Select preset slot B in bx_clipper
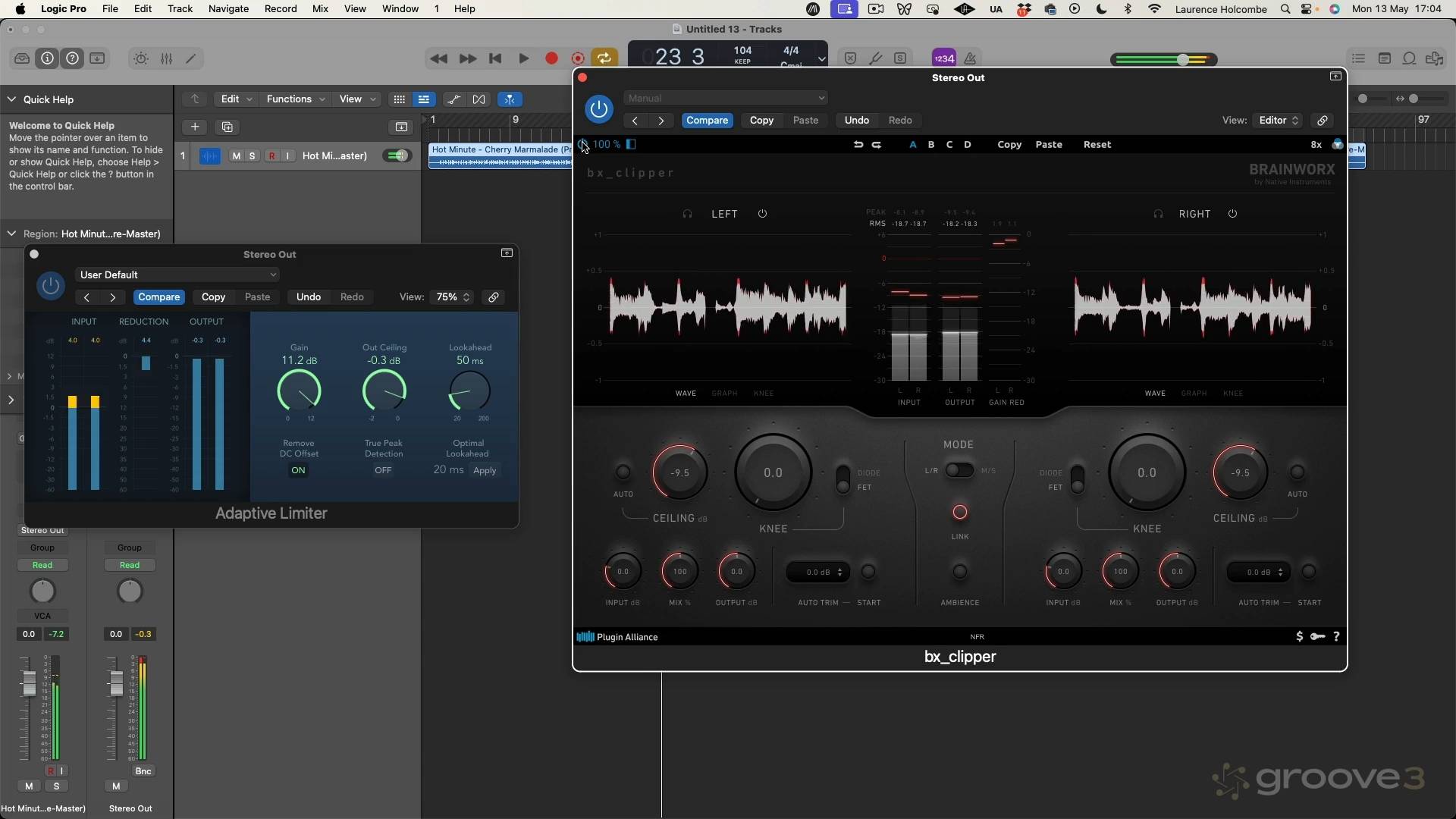Screen dimensions: 1456x819 [931, 144]
